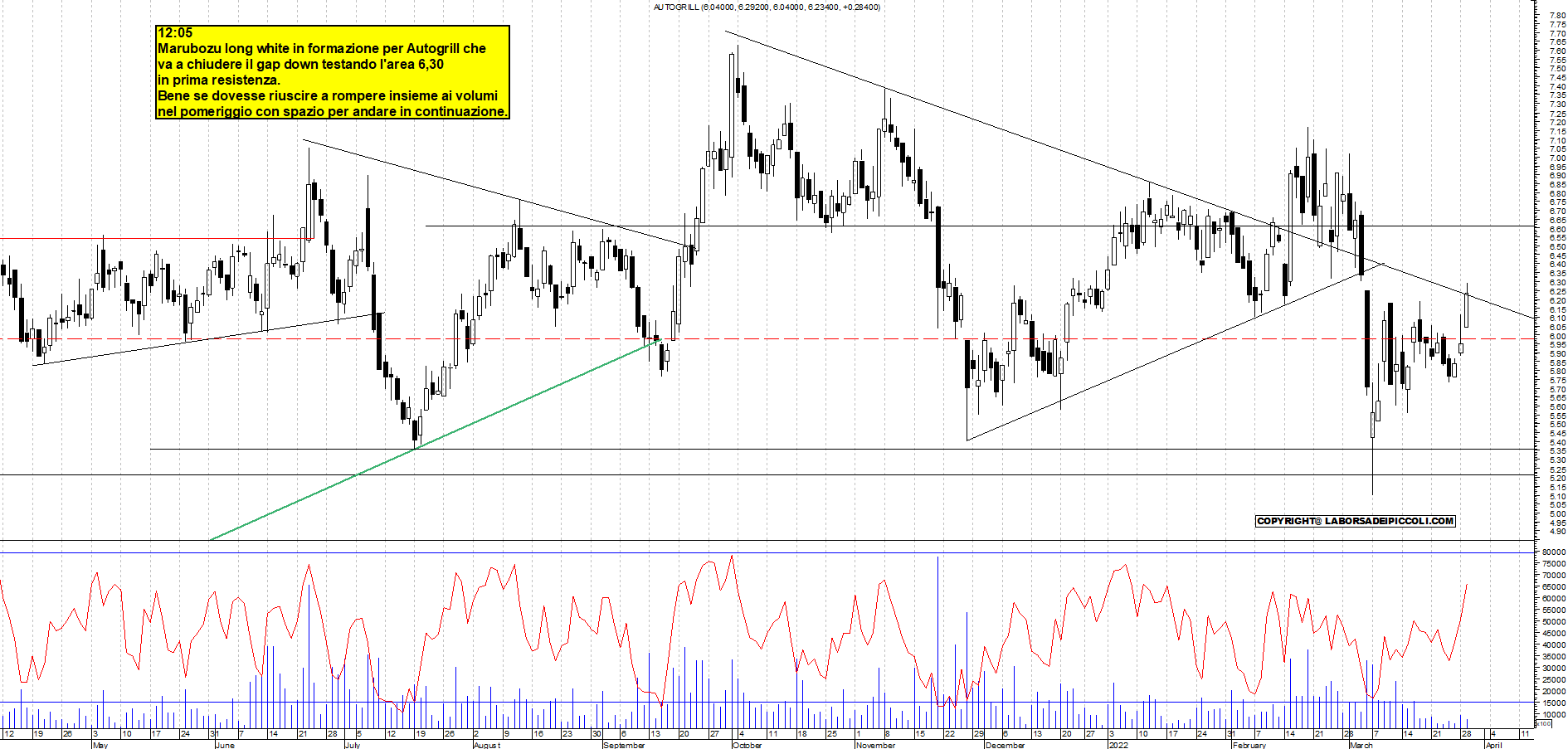Image resolution: width=1568 pixels, height=749 pixels.
Task: Click the 65000 volume axis label
Action: [x=1554, y=586]
